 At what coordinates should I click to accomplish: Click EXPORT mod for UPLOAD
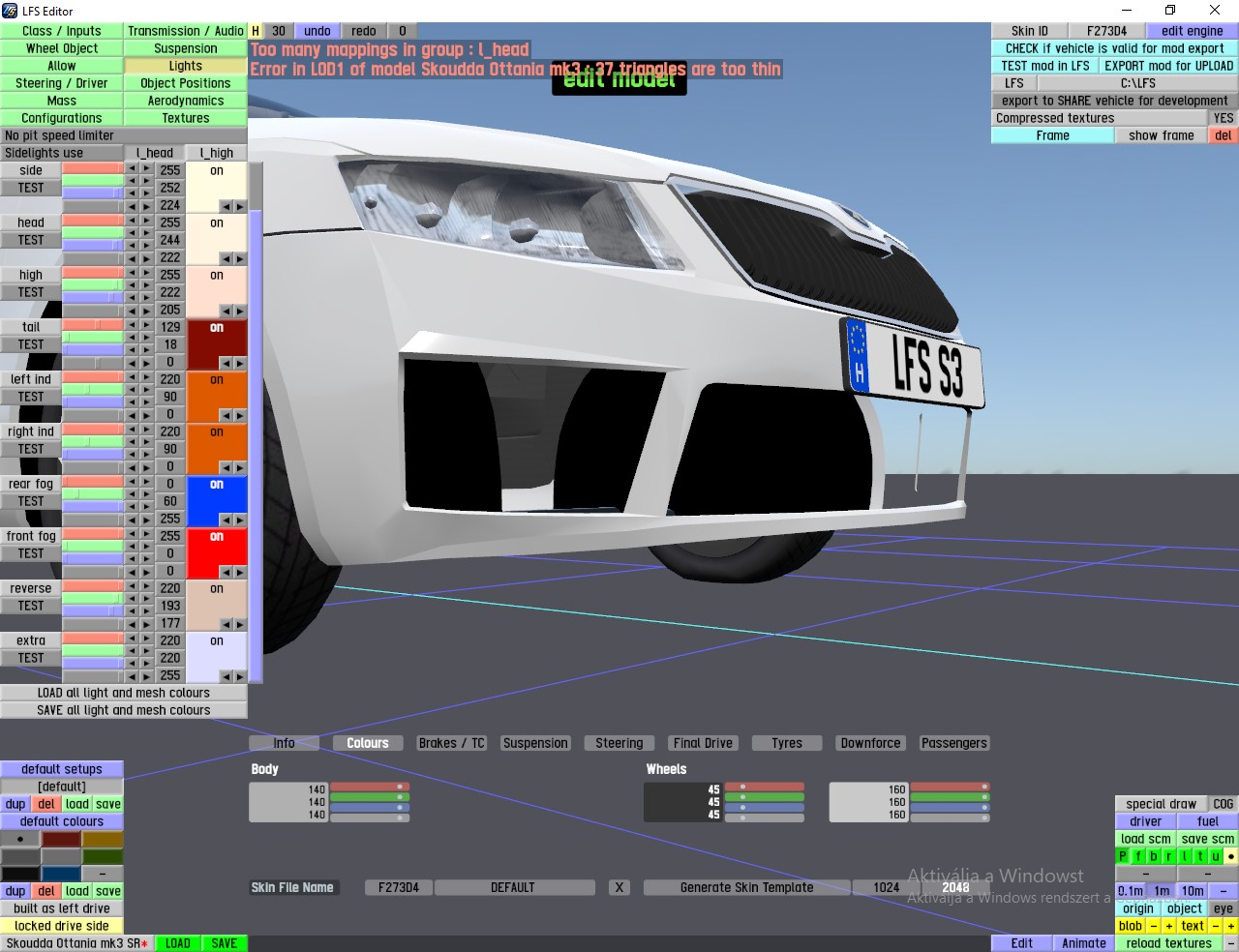pyautogui.click(x=1169, y=66)
